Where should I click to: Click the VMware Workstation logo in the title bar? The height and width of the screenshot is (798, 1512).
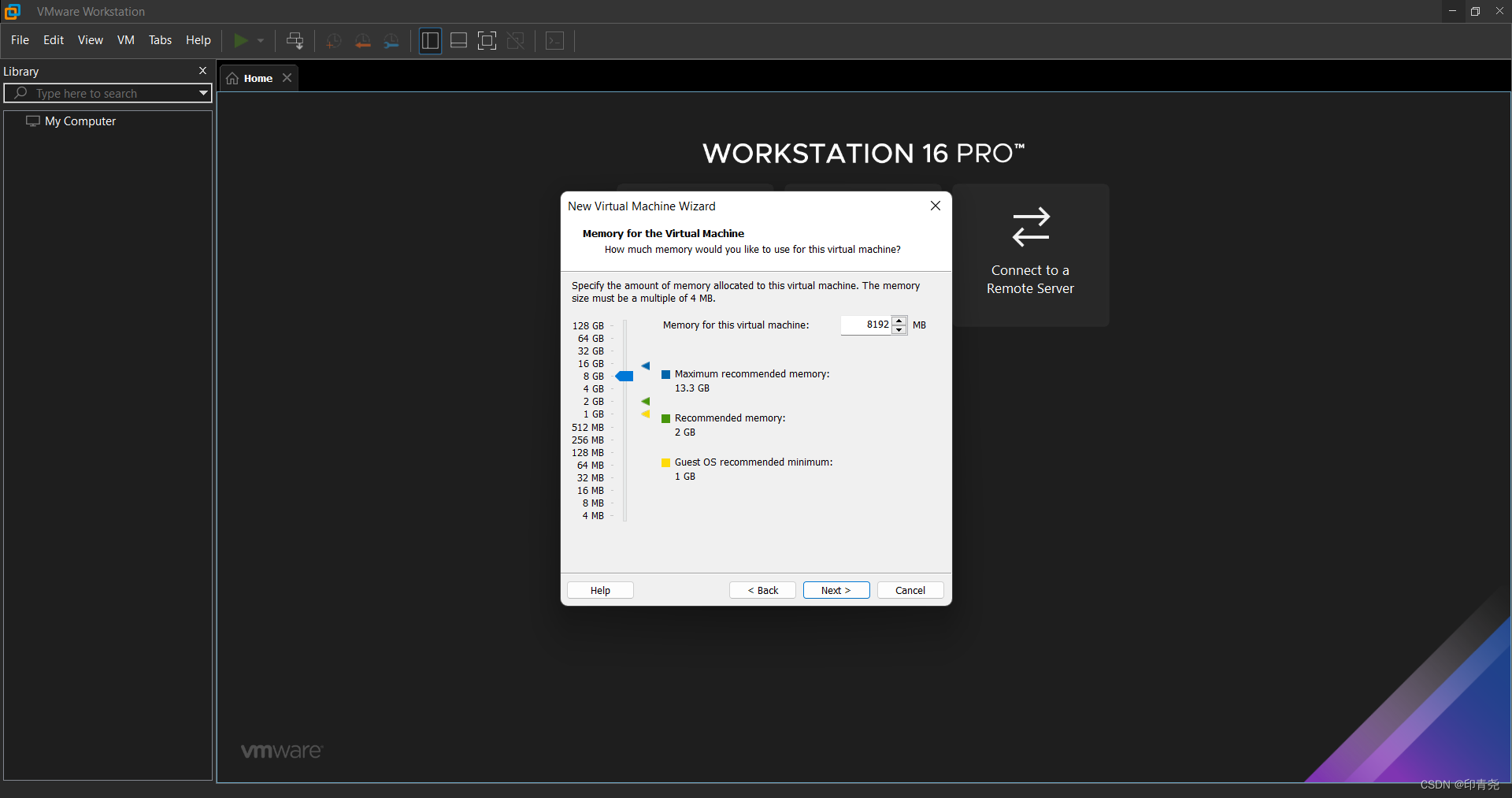pyautogui.click(x=13, y=11)
